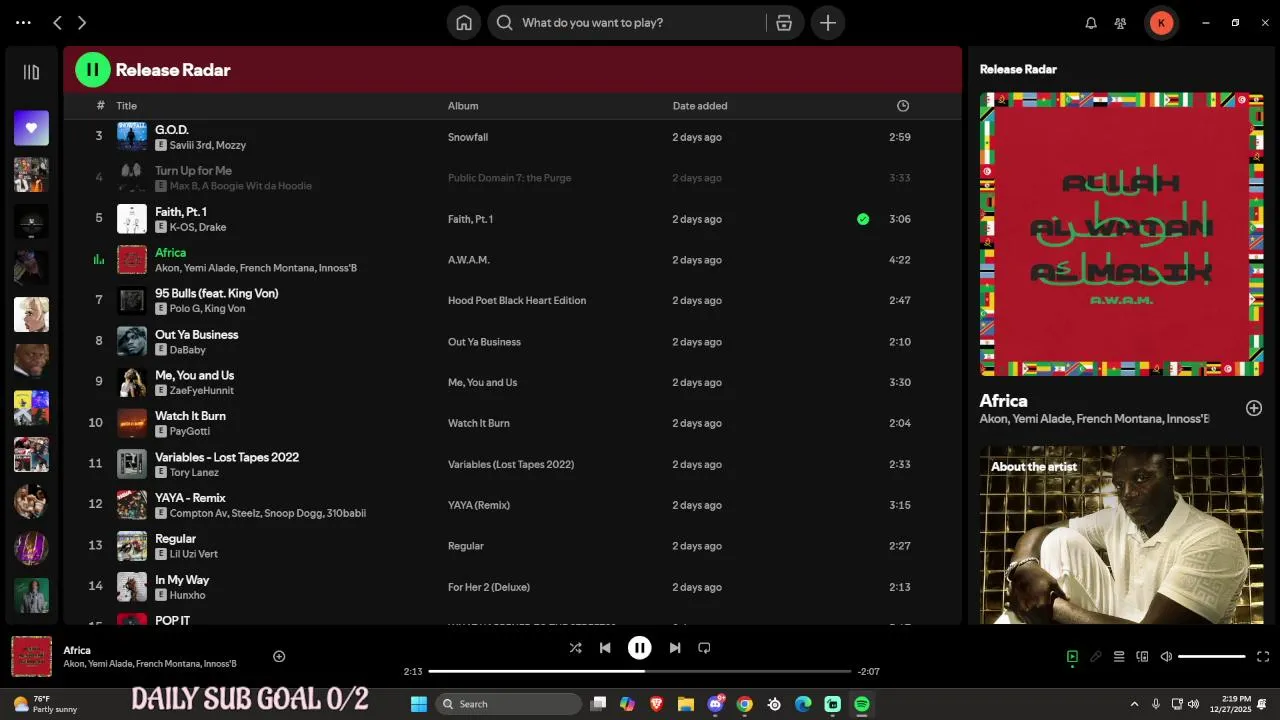The image size is (1280, 720).
Task: Add Africa to playlist in side panel
Action: pyautogui.click(x=1254, y=408)
